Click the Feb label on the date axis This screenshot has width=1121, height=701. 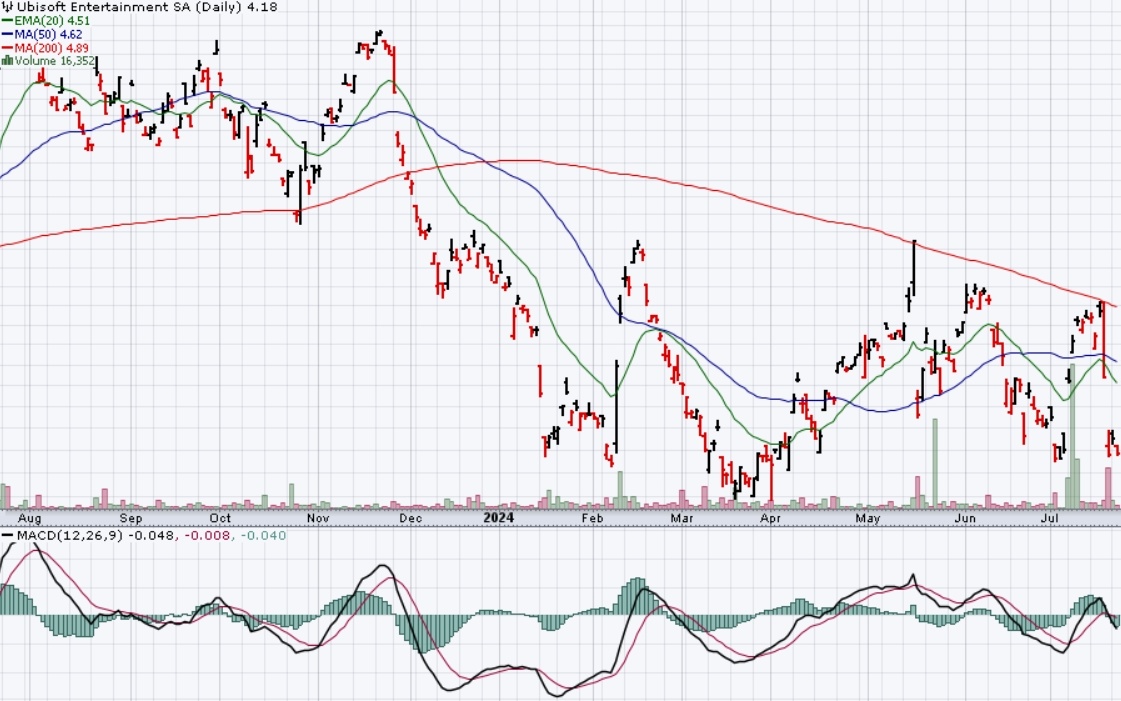coord(592,518)
